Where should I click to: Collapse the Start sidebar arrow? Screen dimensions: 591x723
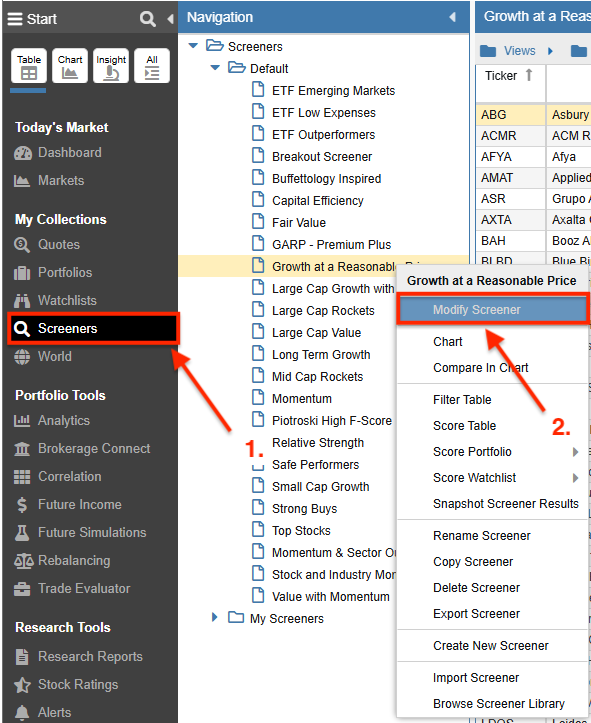tap(170, 19)
